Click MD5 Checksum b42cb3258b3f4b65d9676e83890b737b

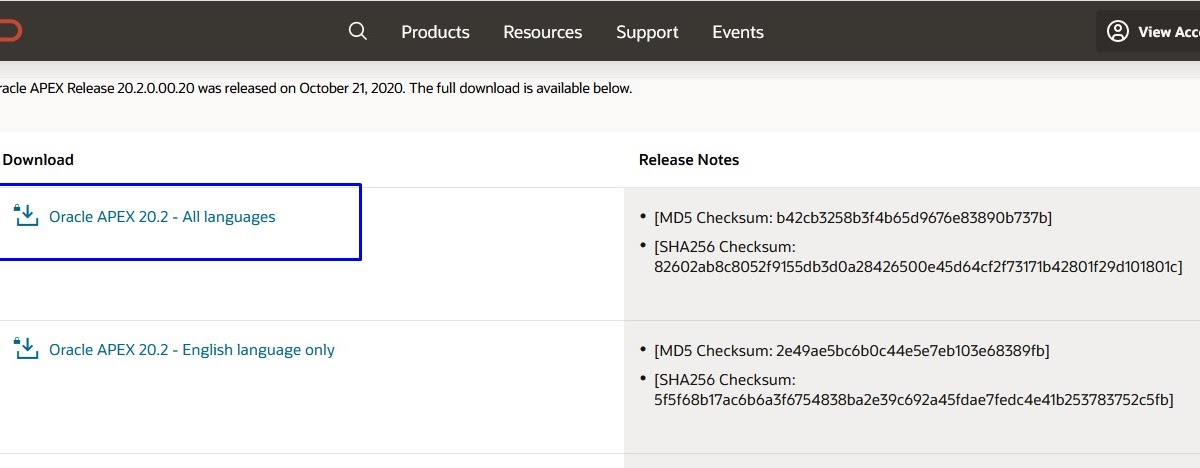[x=853, y=217]
